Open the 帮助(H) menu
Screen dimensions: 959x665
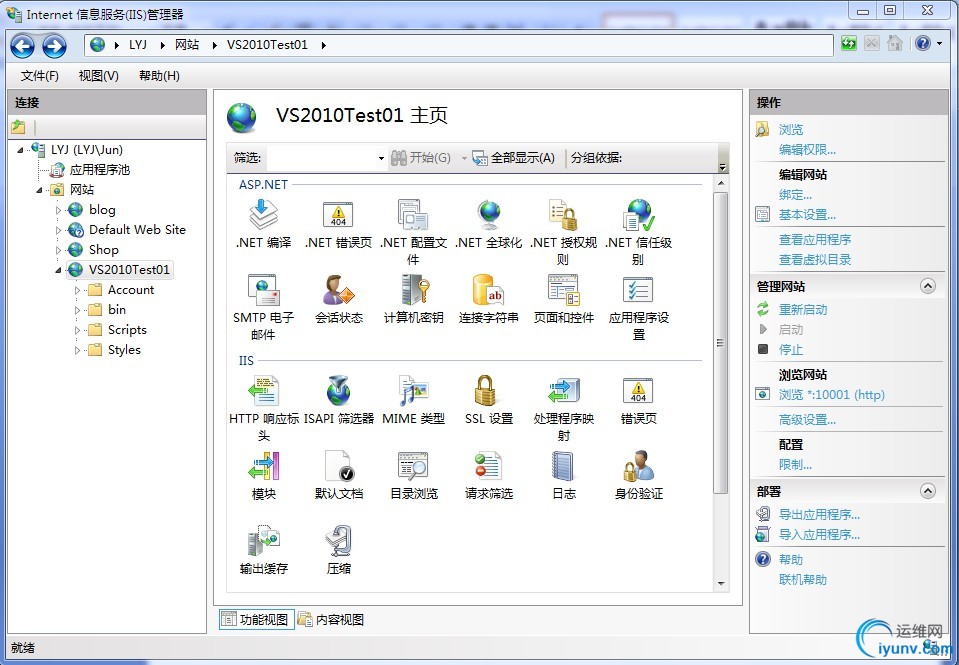[x=159, y=76]
